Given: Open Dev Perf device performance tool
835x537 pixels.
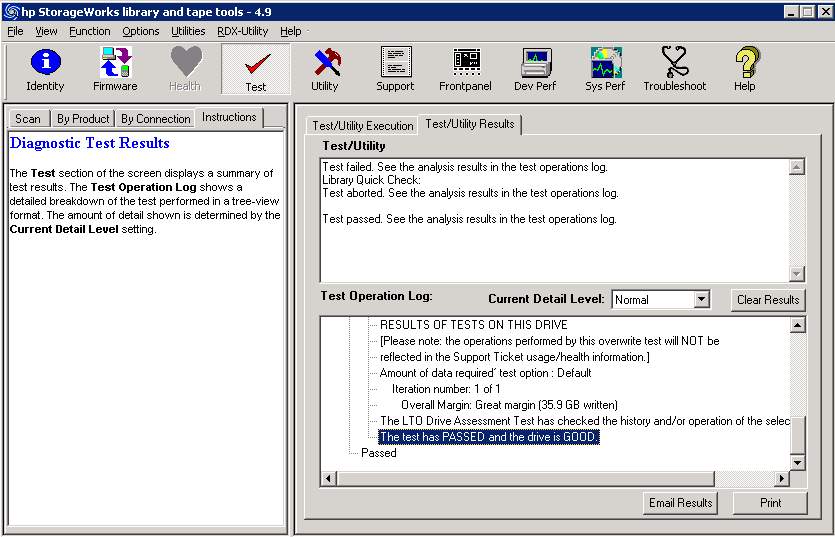Looking at the screenshot, I should tap(535, 69).
